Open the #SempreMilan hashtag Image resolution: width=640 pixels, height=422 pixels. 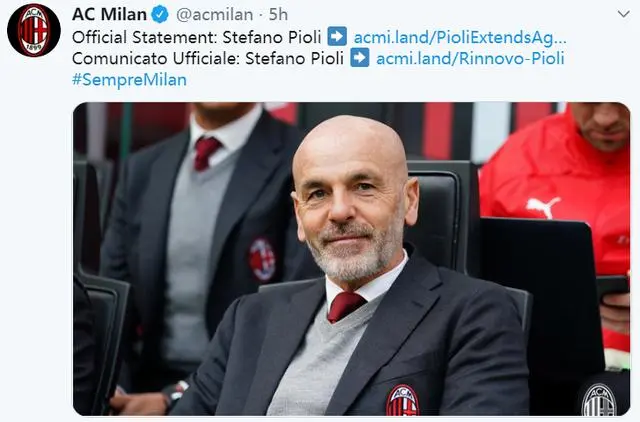[x=129, y=80]
